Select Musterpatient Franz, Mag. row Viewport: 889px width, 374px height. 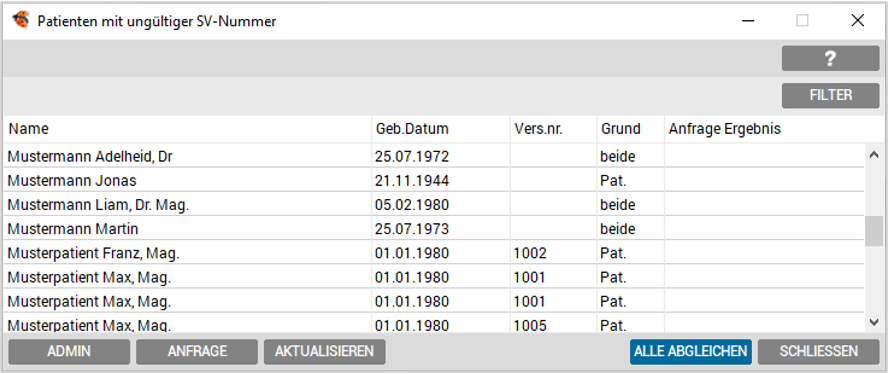point(434,253)
